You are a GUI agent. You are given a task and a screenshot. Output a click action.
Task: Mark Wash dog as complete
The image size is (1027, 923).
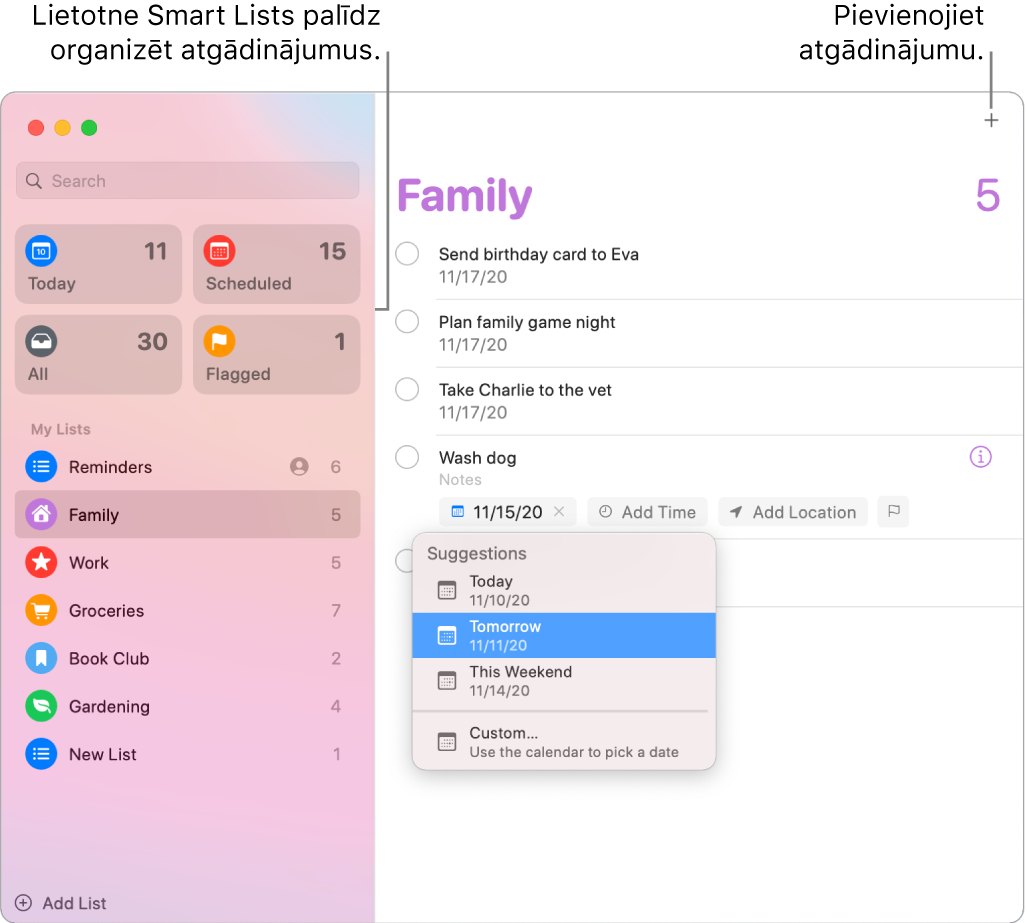(x=407, y=457)
